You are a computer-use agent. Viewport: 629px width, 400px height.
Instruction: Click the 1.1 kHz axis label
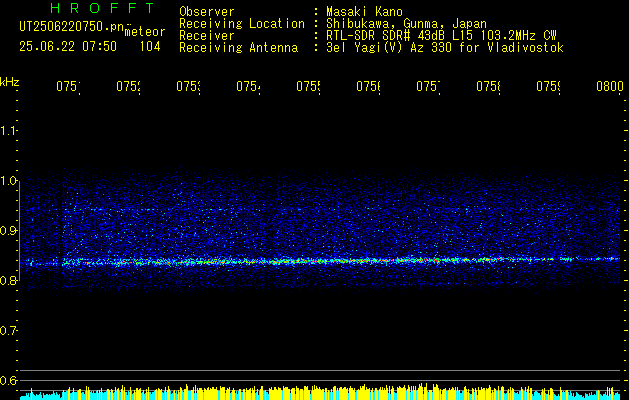coord(8,130)
